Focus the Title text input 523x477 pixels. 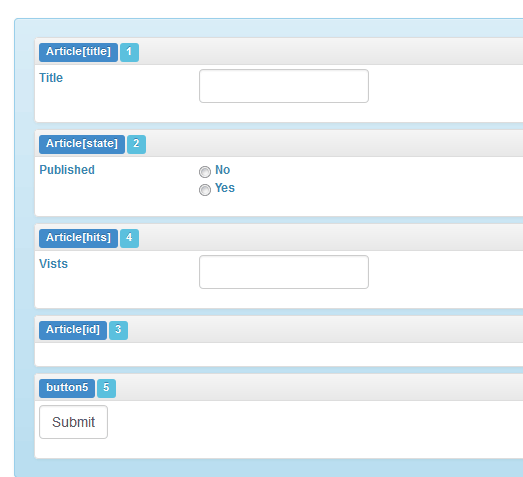(x=284, y=86)
